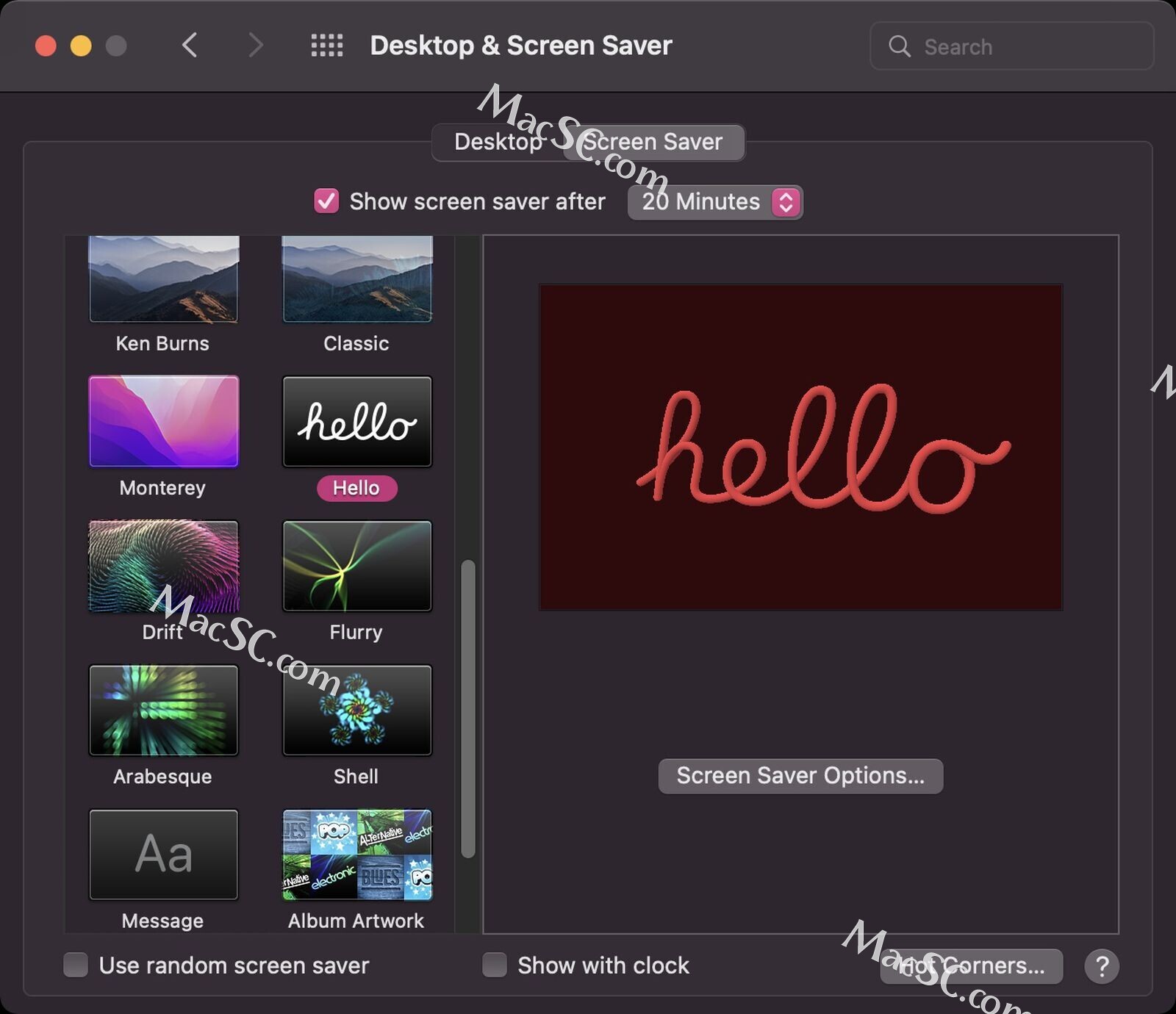Minimize the window with yellow button
The height and width of the screenshot is (1014, 1176).
[x=81, y=46]
